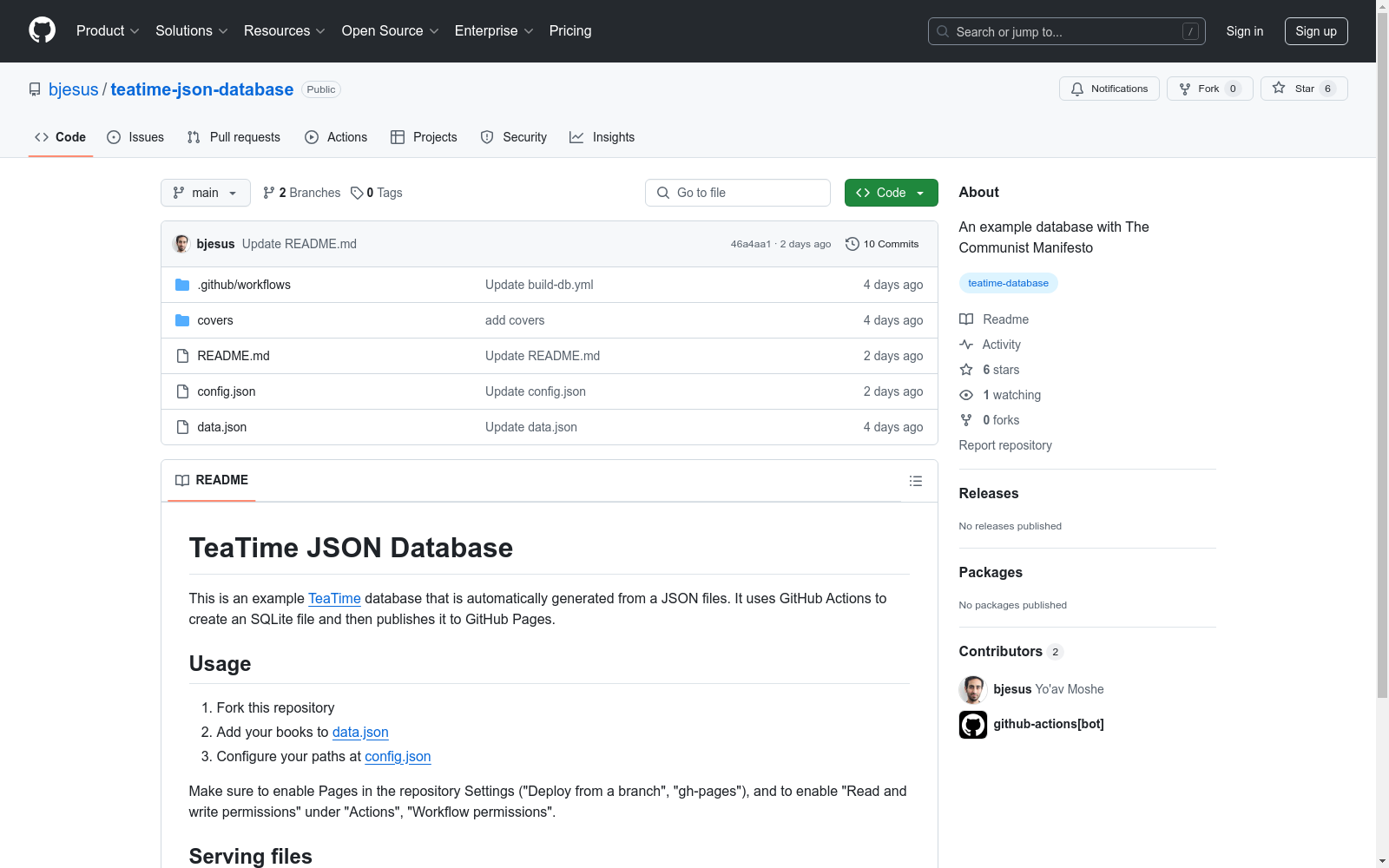This screenshot has width=1389, height=868.
Task: Open the Actions tab
Action: tap(336, 137)
